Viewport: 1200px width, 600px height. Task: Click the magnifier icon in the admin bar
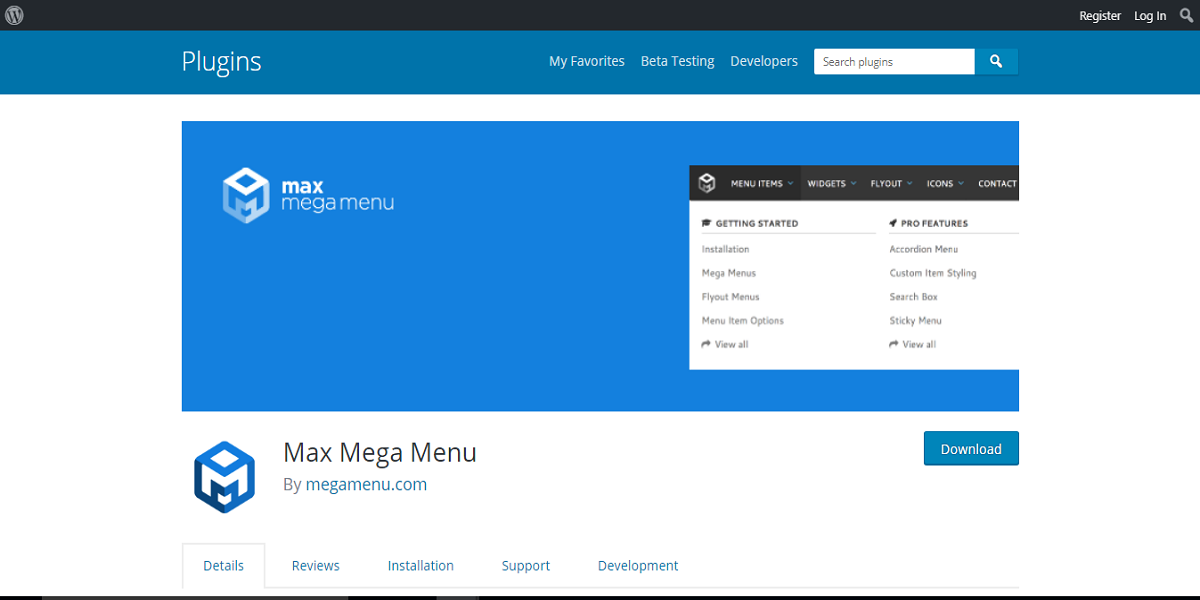coord(1186,15)
